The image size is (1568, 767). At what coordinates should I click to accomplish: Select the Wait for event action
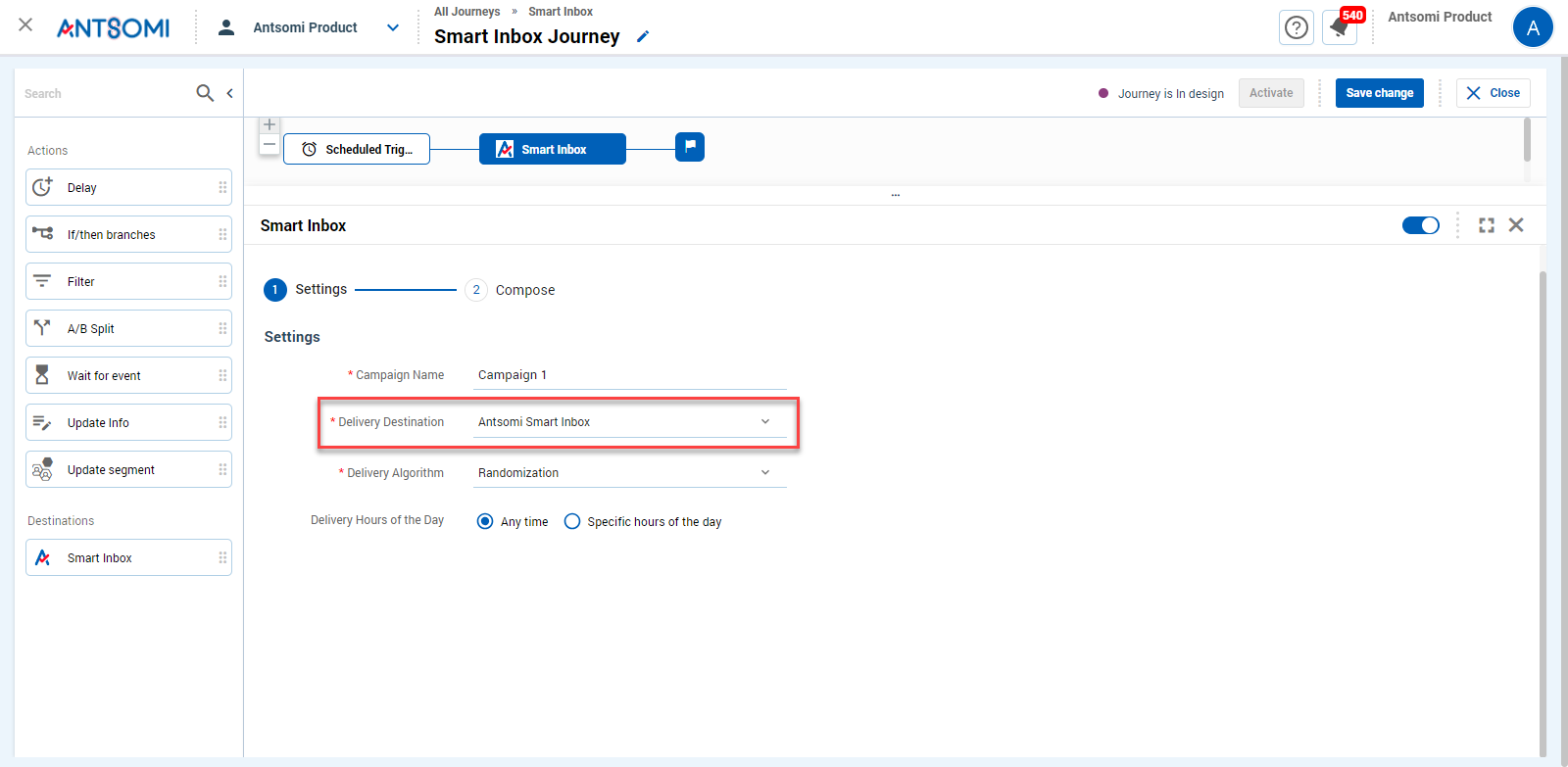click(128, 375)
